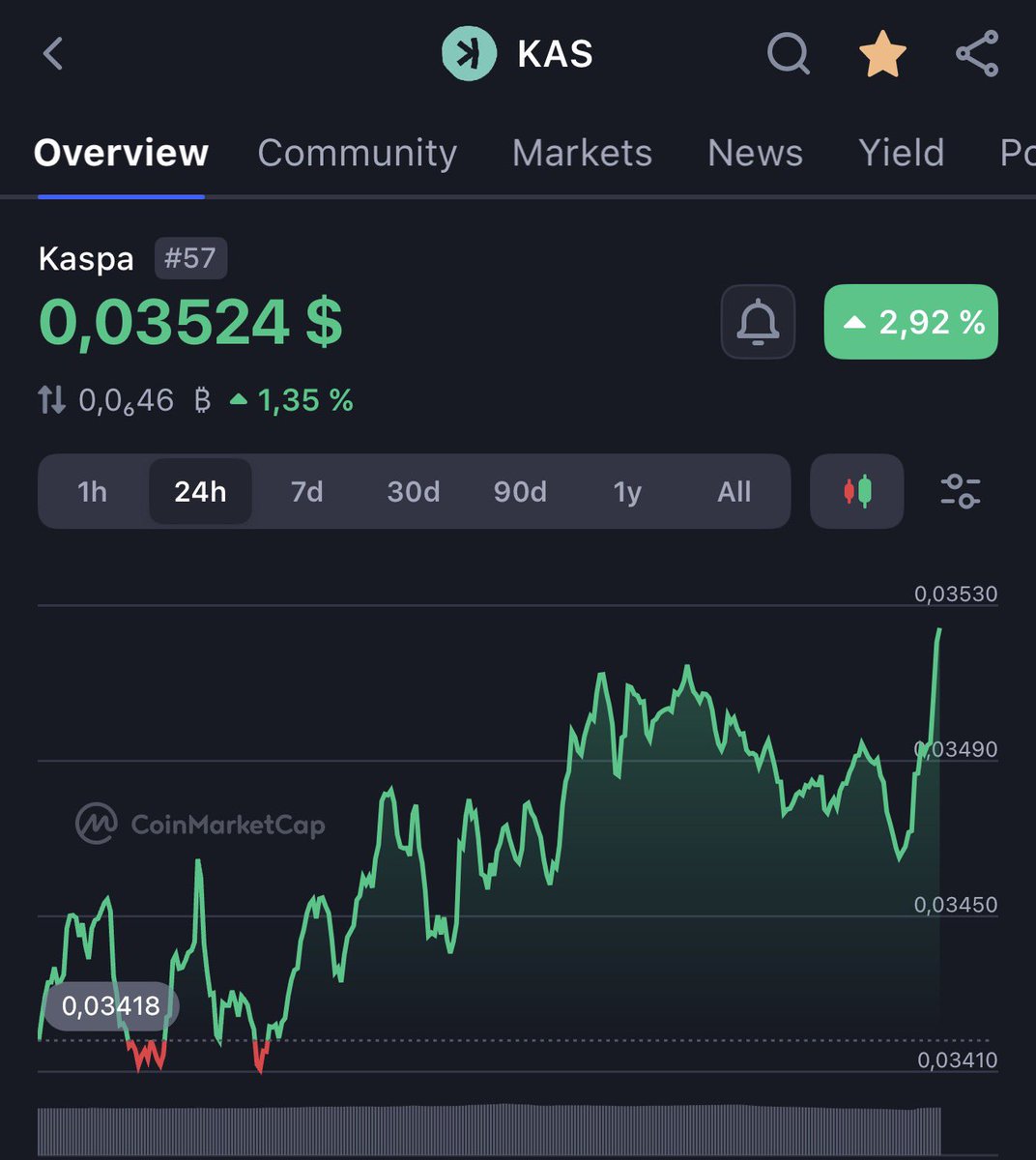The height and width of the screenshot is (1160, 1036).
Task: Open the News tab
Action: click(x=755, y=153)
